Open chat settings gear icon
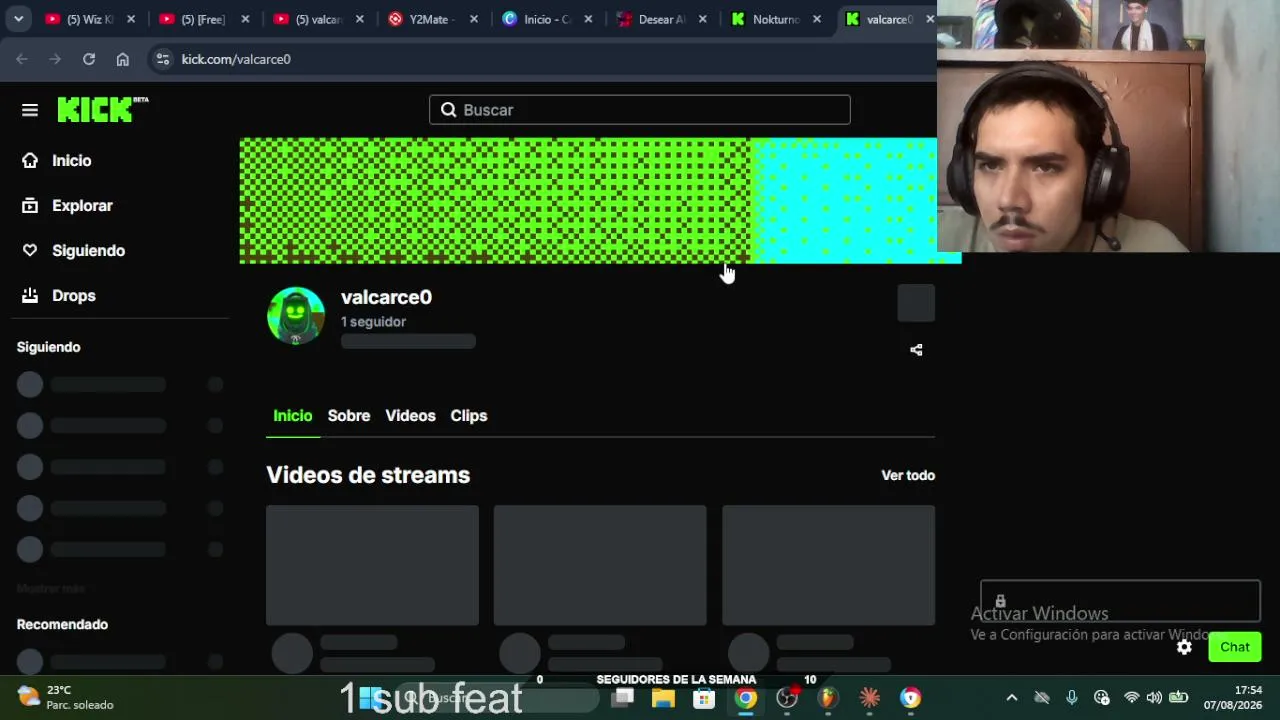Screen dimensions: 1280x720 coord(1184,647)
